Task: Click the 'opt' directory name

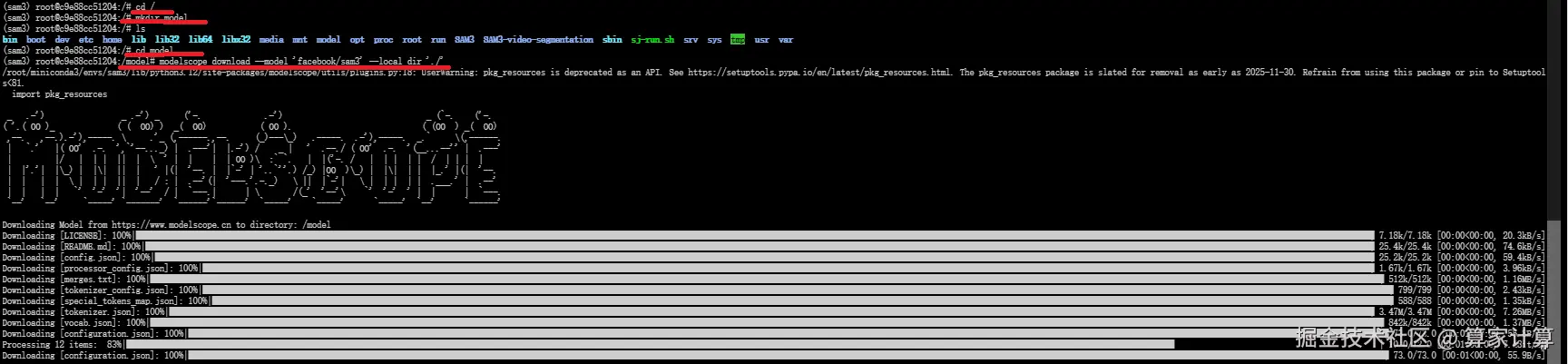Action: pyautogui.click(x=358, y=40)
